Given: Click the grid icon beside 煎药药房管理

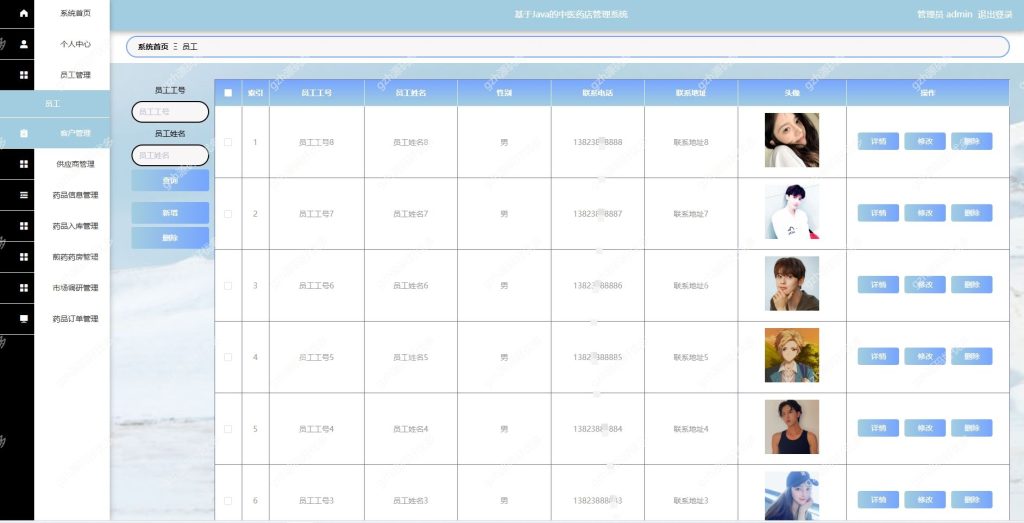Looking at the screenshot, I should click(x=24, y=257).
